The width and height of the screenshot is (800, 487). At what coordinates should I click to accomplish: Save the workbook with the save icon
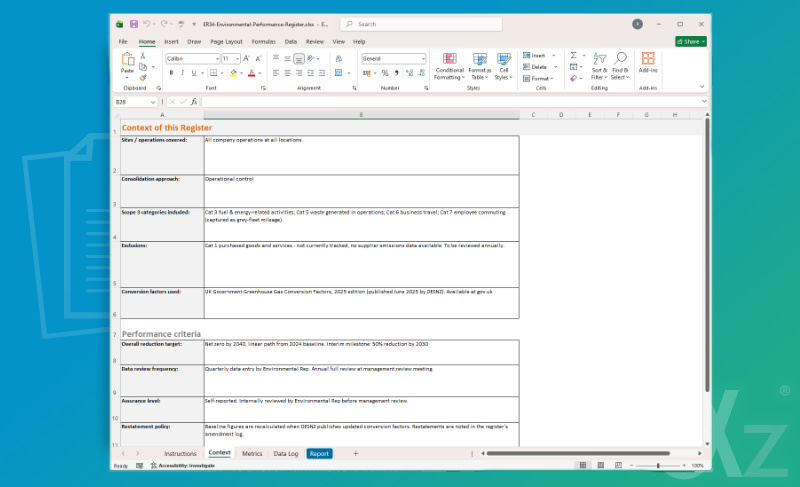click(x=134, y=24)
